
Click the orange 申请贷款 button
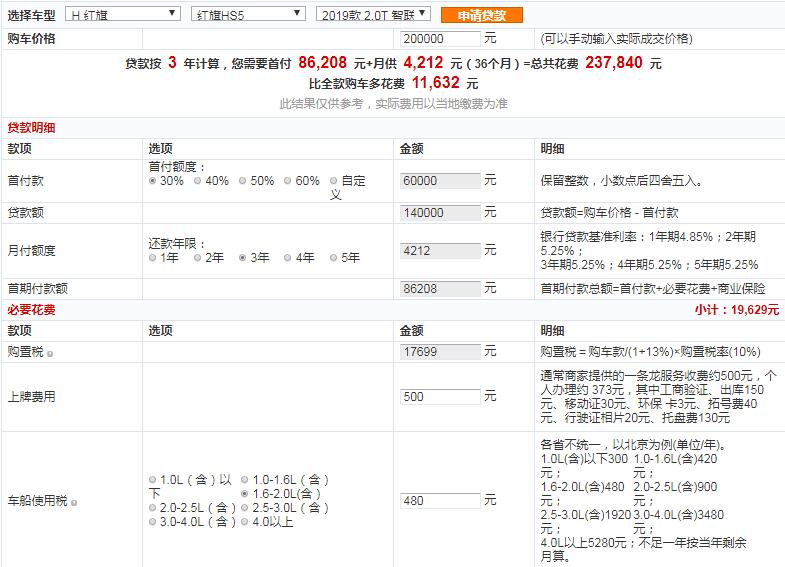point(482,15)
